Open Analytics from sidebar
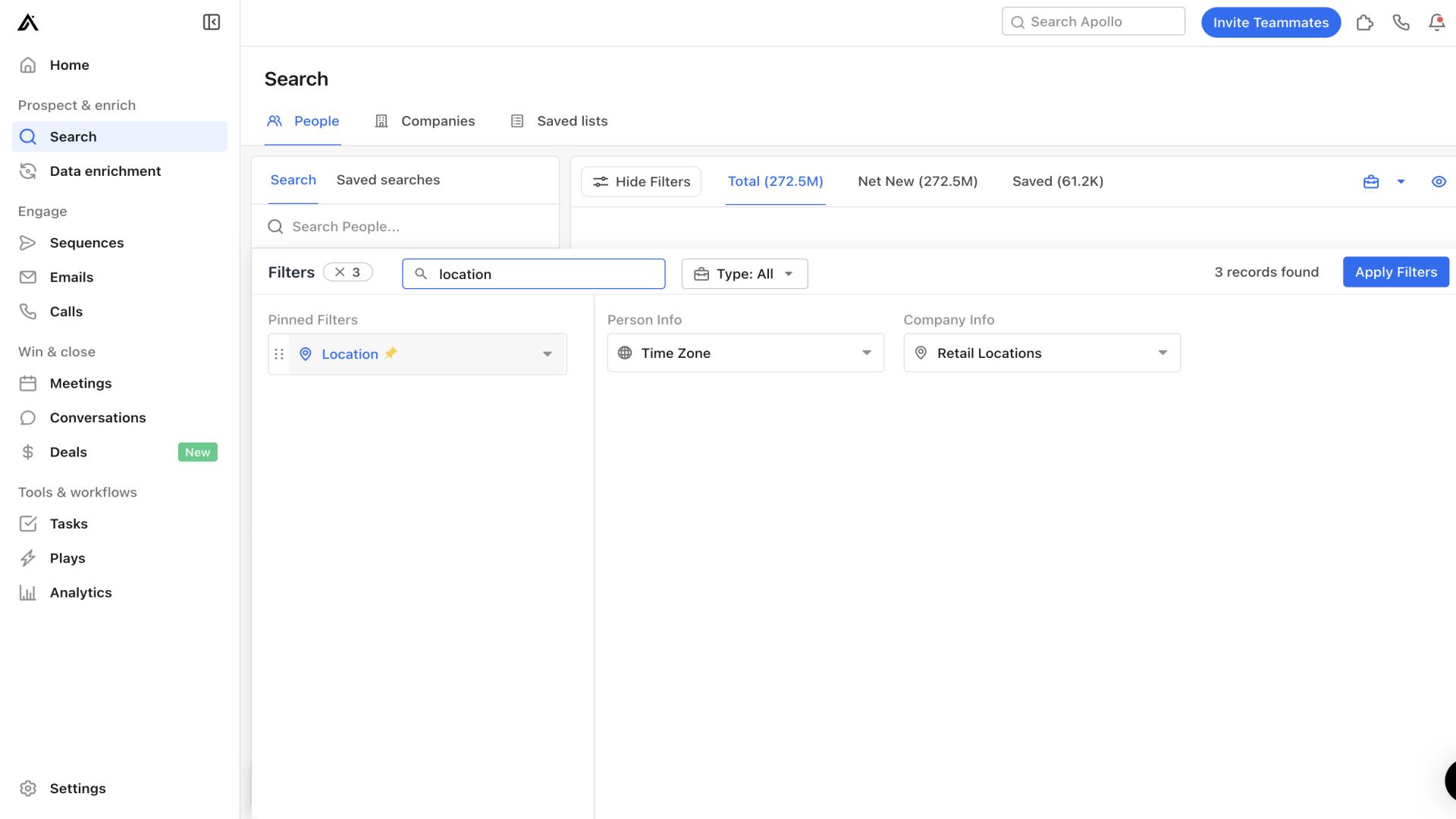Screen dimensions: 1456x819 81,592
